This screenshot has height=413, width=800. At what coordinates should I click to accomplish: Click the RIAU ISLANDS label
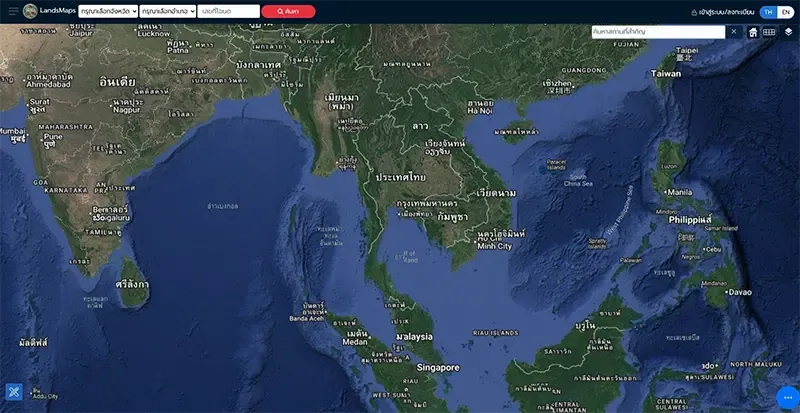click(495, 333)
